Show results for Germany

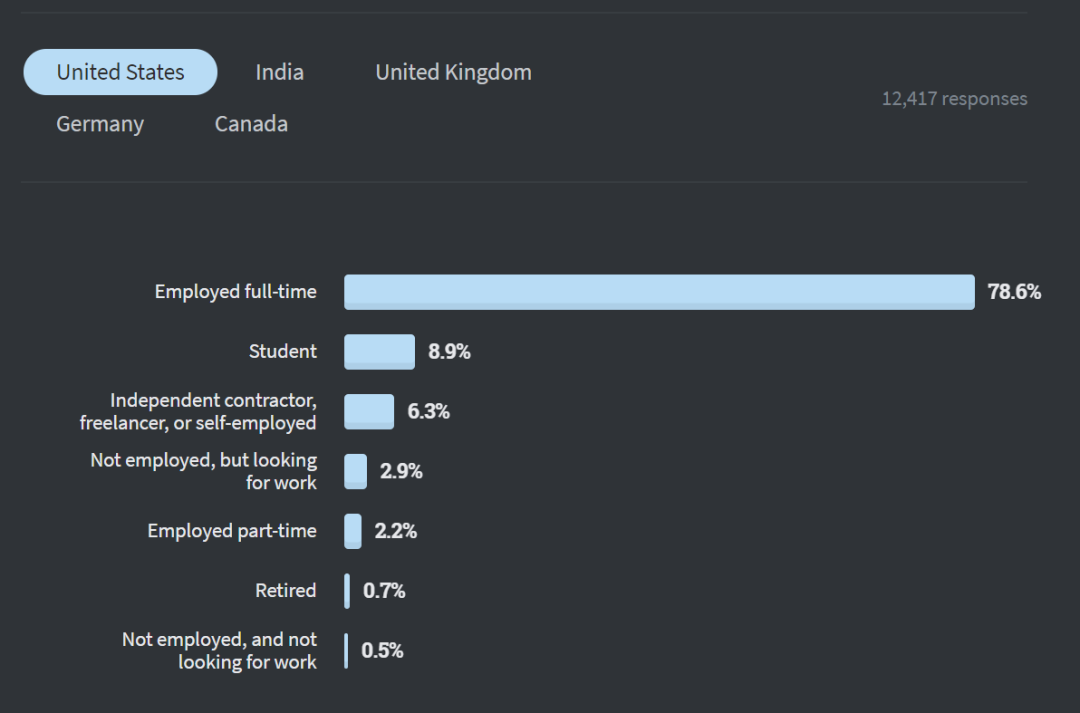coord(100,124)
